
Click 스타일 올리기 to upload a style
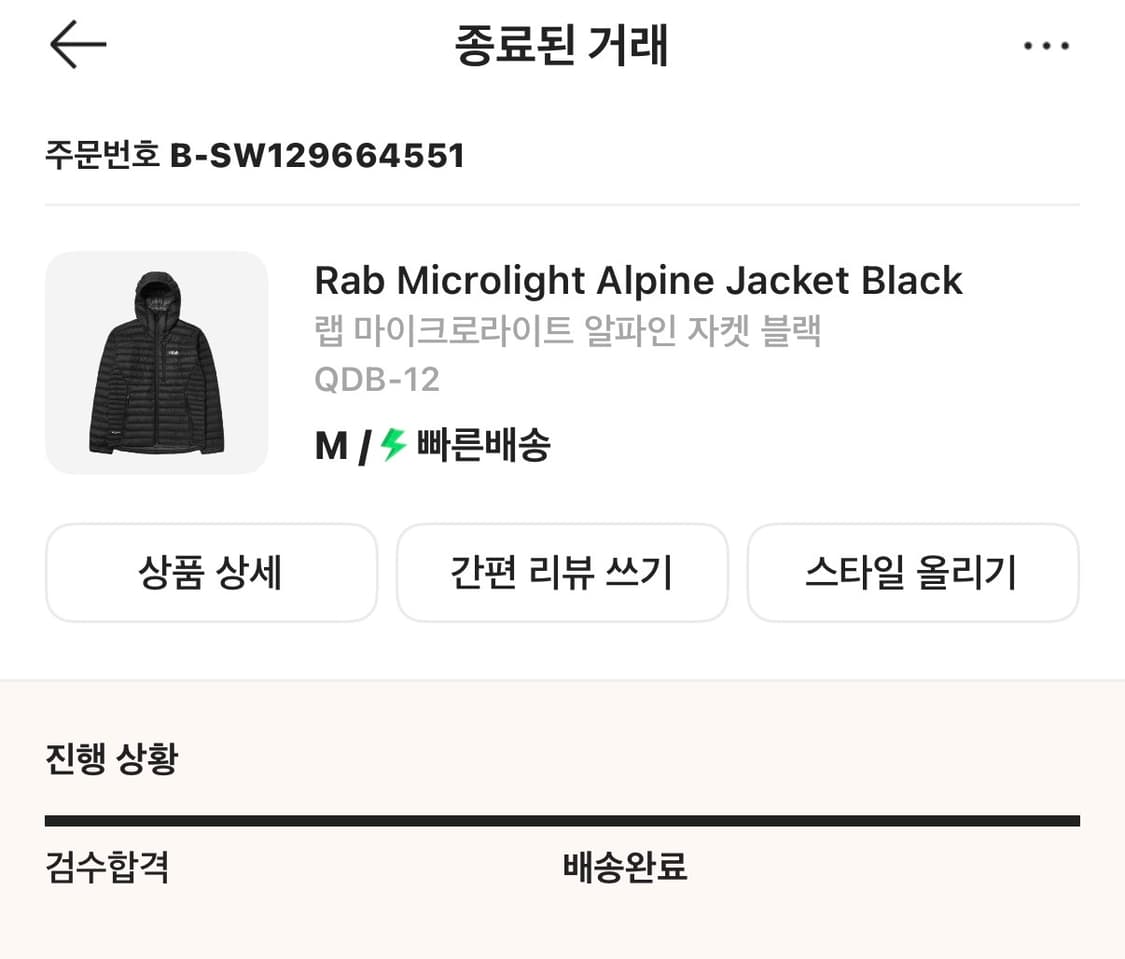pyautogui.click(x=913, y=572)
